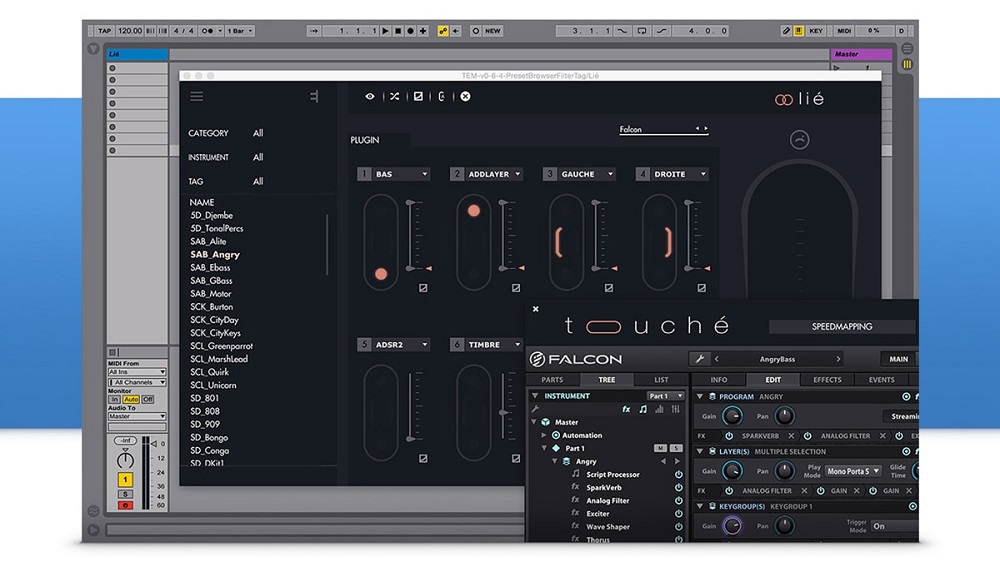Go to previous preset before AngryBass
The height and width of the screenshot is (562, 1000).
[x=717, y=359]
